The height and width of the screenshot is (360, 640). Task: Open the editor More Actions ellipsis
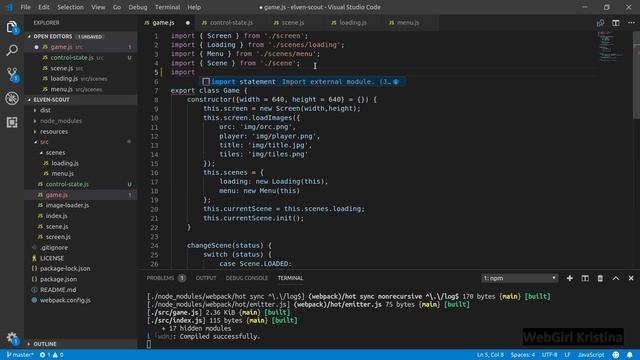click(x=631, y=23)
